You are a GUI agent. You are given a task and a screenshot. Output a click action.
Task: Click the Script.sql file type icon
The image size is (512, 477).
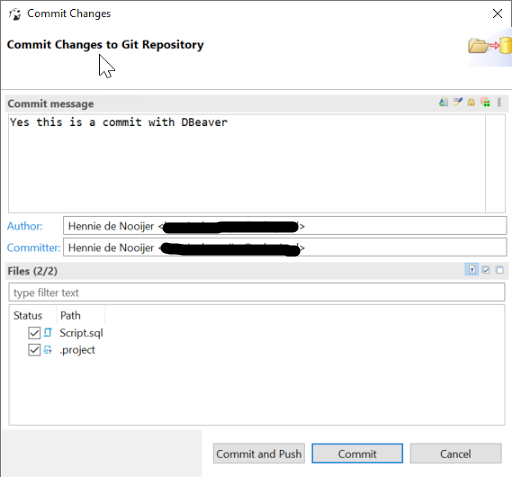coord(48,332)
